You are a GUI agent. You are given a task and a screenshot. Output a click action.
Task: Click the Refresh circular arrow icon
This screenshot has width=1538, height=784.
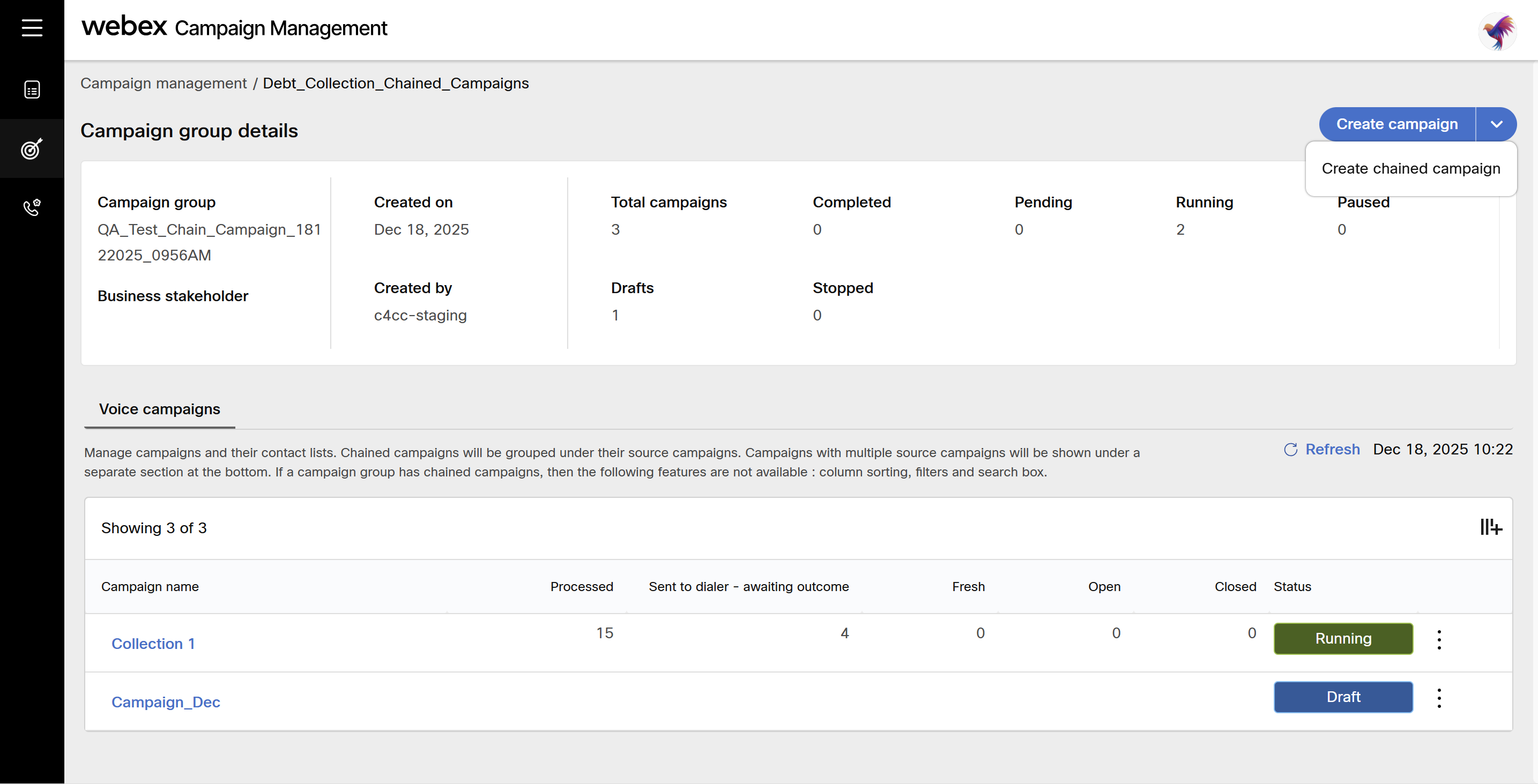1290,449
